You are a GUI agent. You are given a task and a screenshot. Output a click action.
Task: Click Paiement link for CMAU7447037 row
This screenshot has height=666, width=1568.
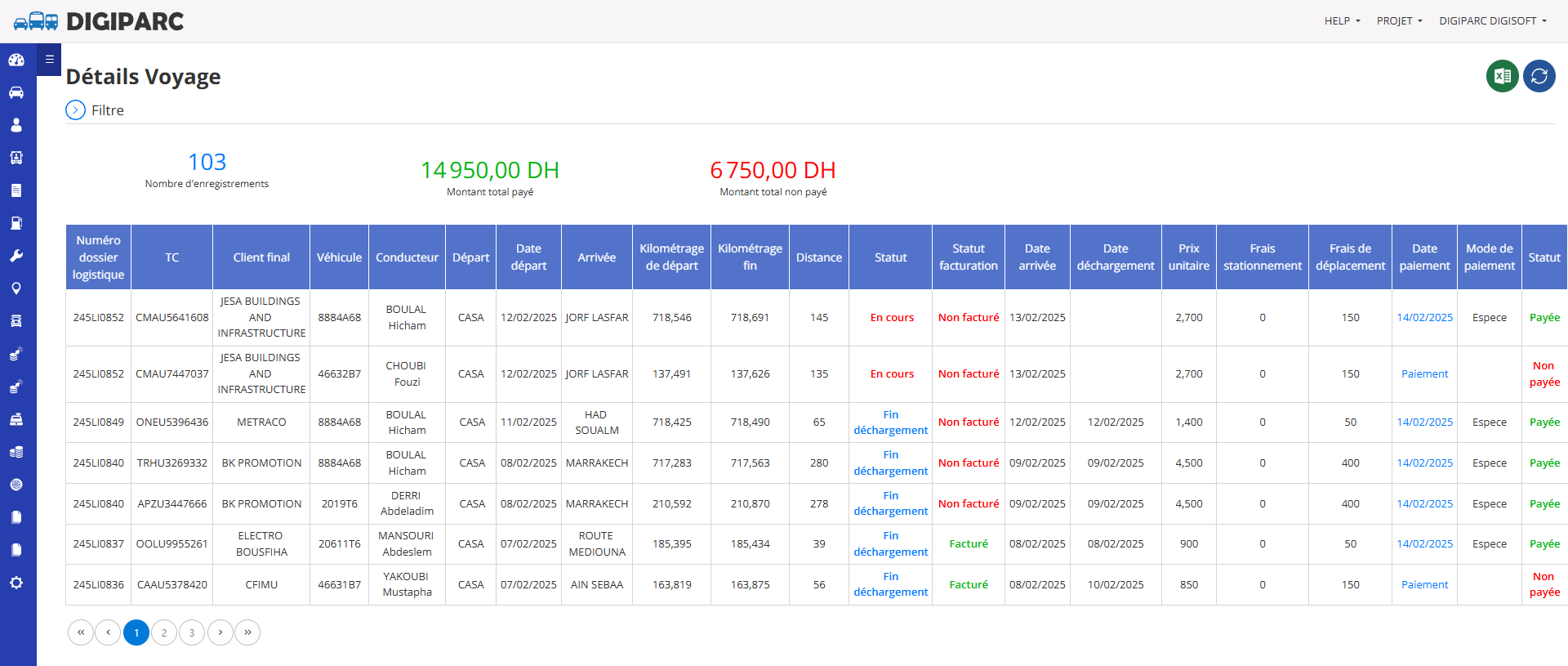coord(1424,373)
